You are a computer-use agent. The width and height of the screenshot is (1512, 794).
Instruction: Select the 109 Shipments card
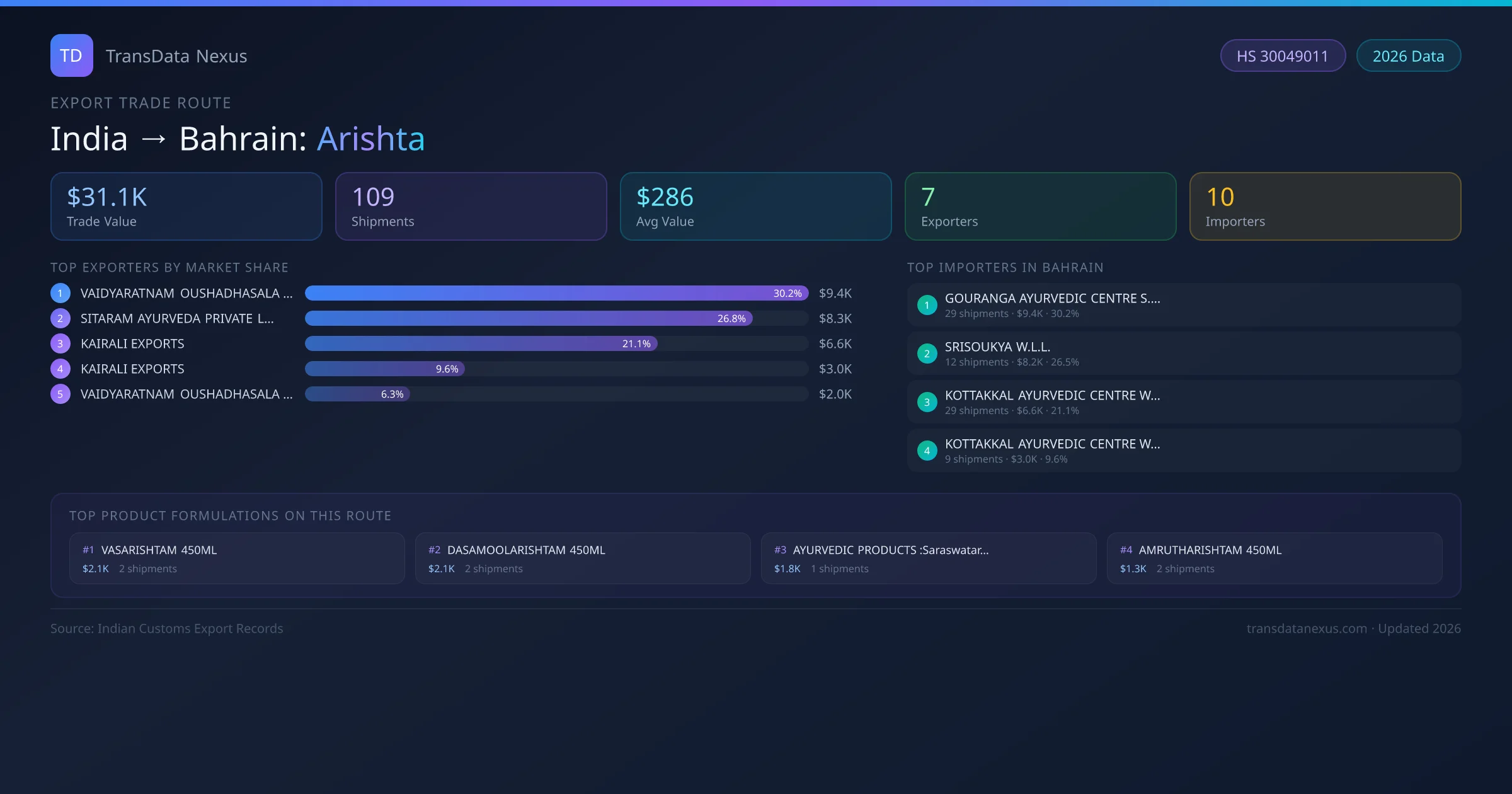click(471, 206)
